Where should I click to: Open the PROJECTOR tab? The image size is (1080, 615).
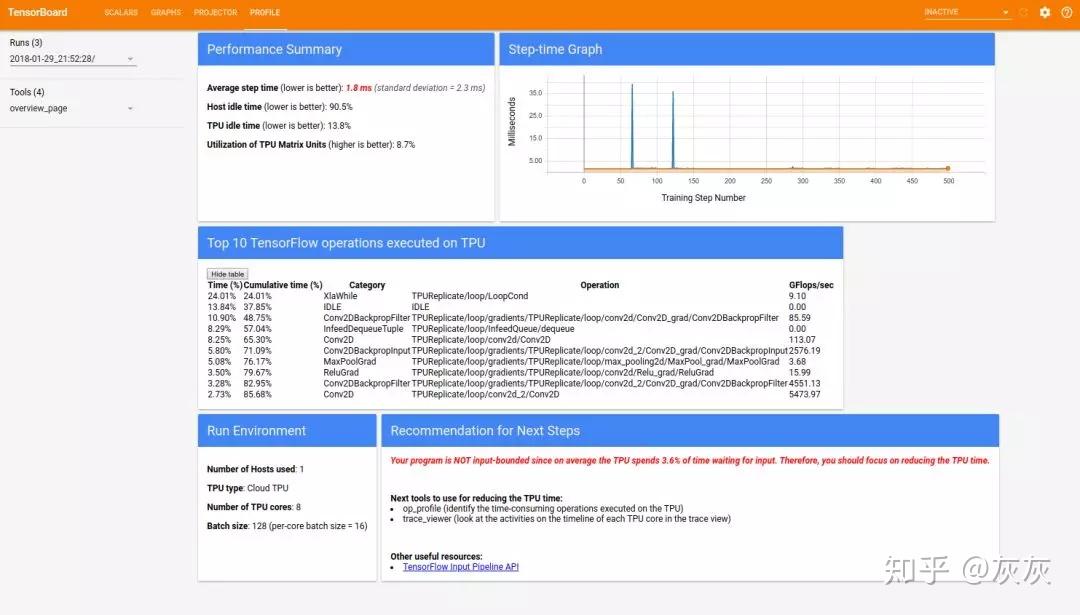tap(216, 12)
